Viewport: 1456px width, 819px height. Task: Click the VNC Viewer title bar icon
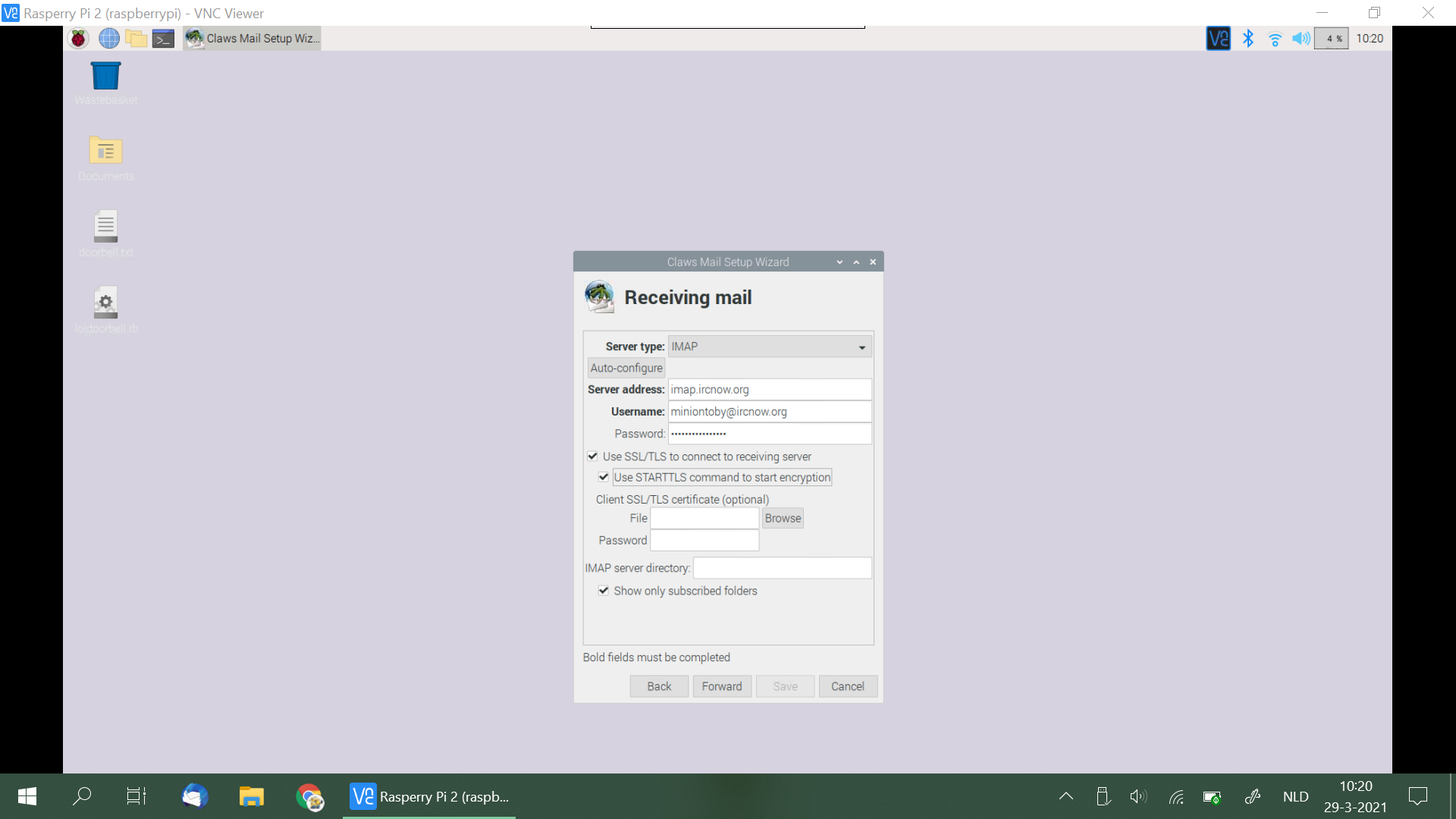[x=11, y=13]
